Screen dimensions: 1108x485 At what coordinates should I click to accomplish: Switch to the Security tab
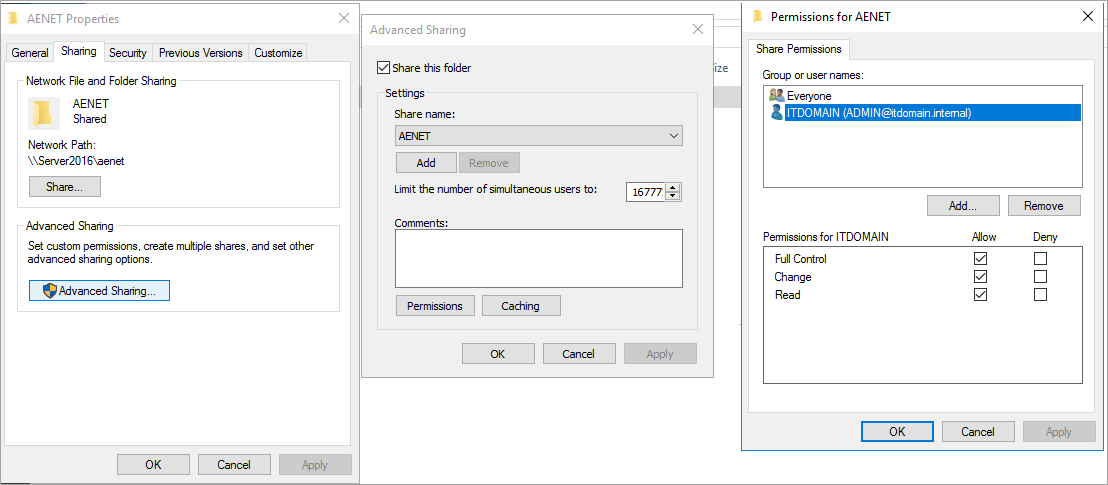click(x=128, y=52)
